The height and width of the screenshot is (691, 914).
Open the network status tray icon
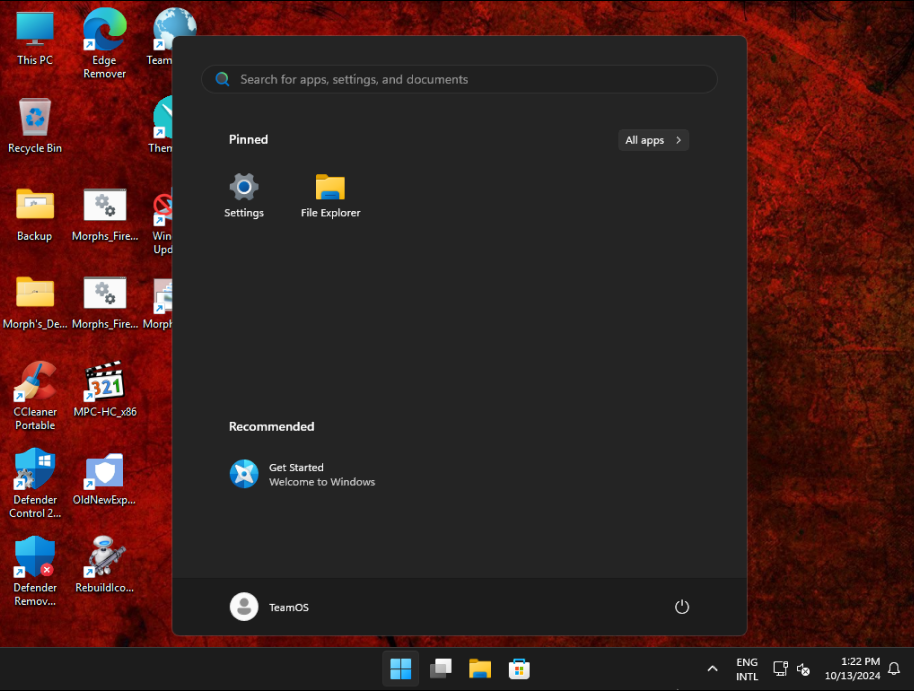(x=780, y=669)
